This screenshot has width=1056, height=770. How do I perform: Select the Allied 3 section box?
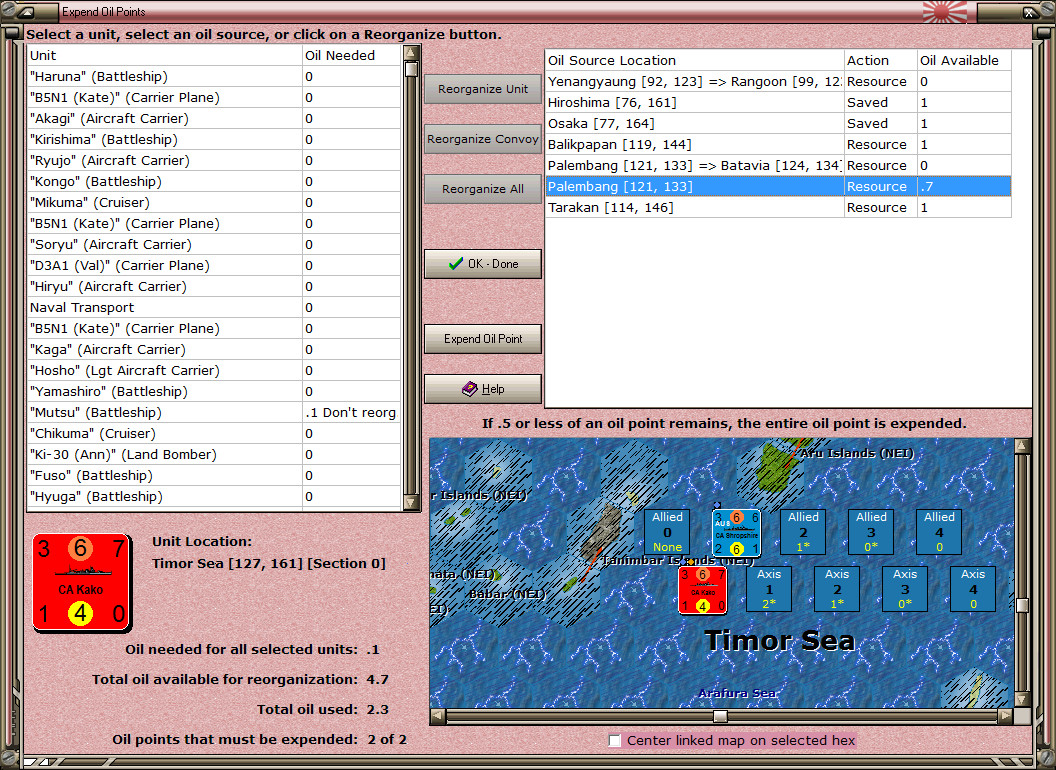(x=871, y=532)
